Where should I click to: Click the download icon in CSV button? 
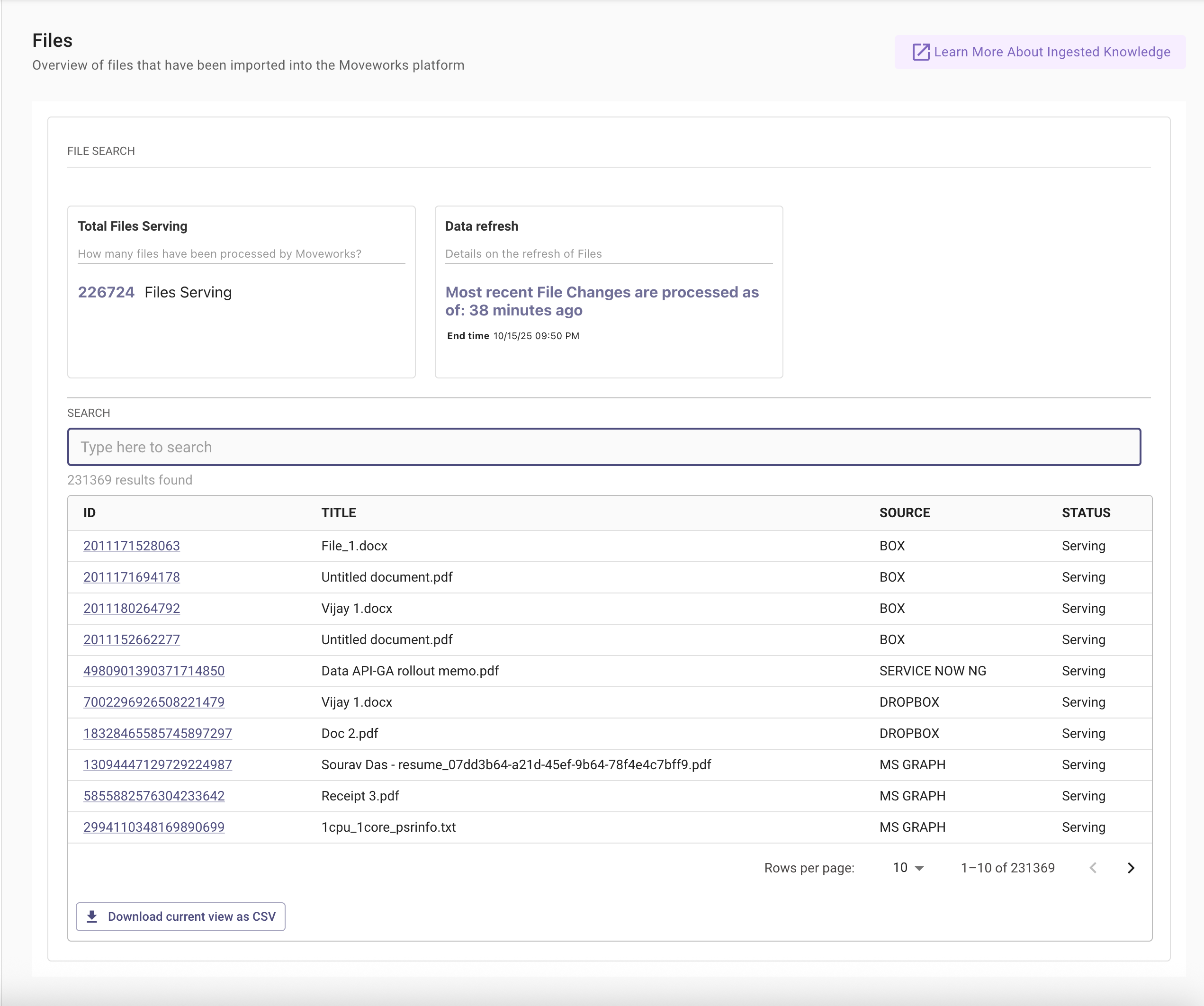pyautogui.click(x=92, y=916)
